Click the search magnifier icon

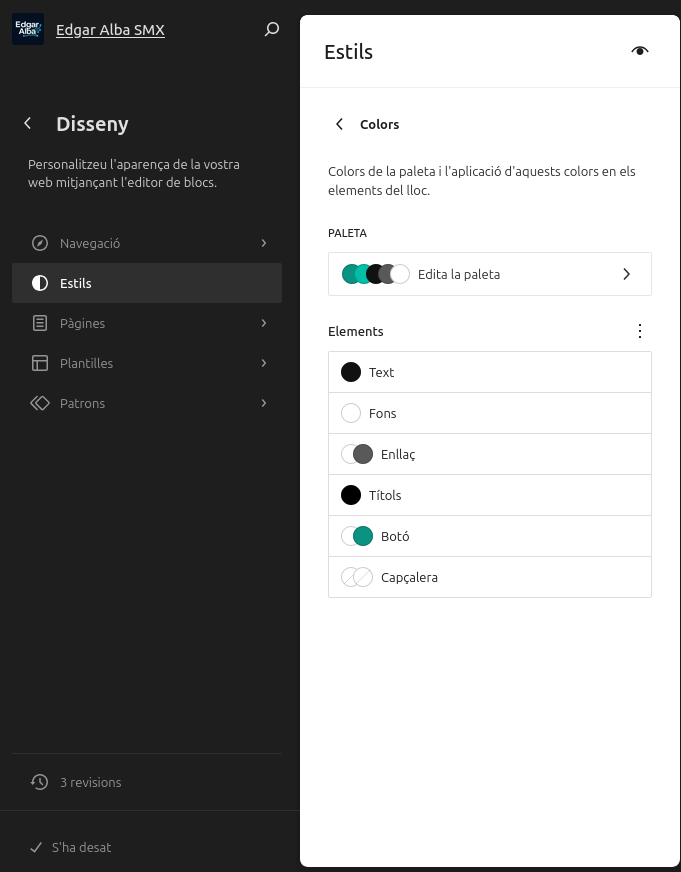[x=271, y=30]
